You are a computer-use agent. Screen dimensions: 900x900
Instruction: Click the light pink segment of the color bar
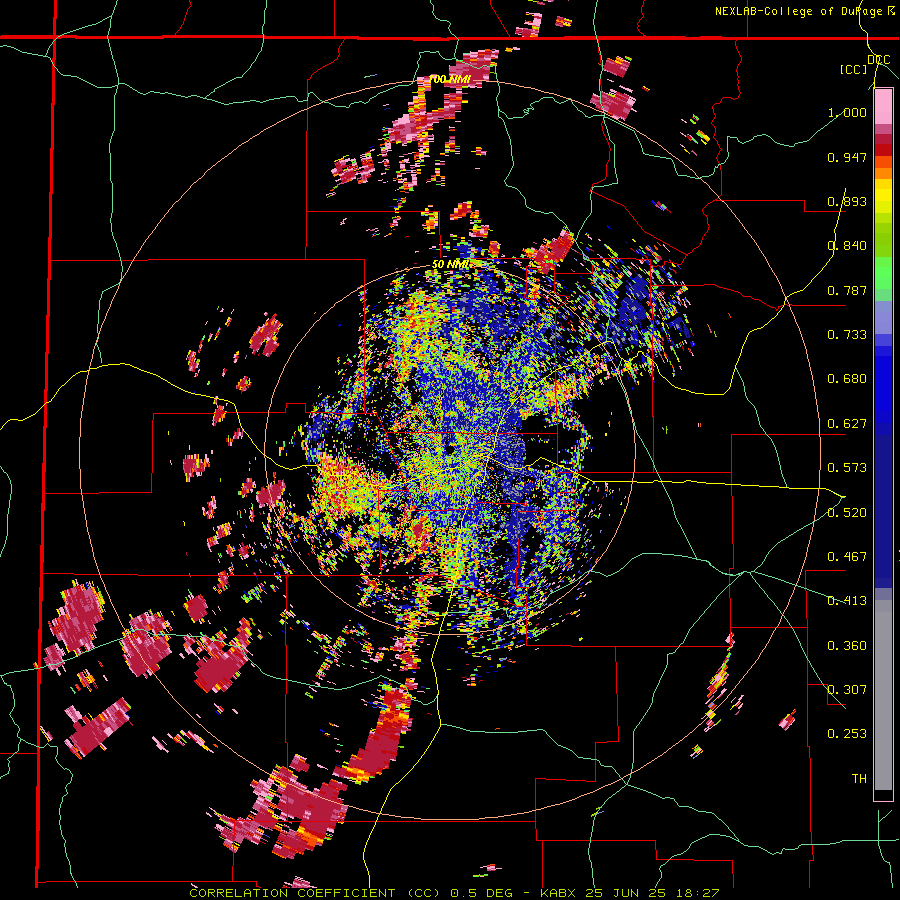pyautogui.click(x=883, y=107)
